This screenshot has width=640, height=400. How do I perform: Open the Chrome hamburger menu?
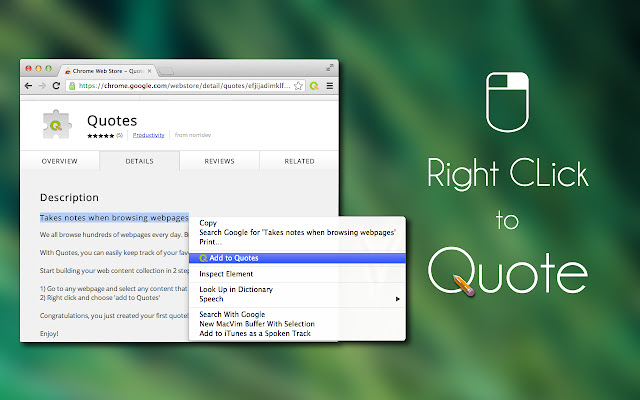(x=330, y=86)
